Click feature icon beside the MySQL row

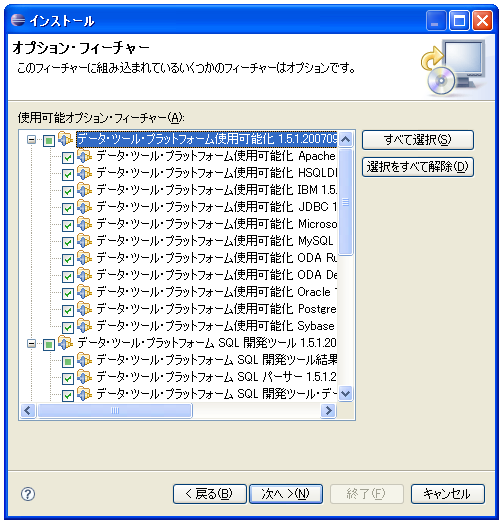coord(85,241)
